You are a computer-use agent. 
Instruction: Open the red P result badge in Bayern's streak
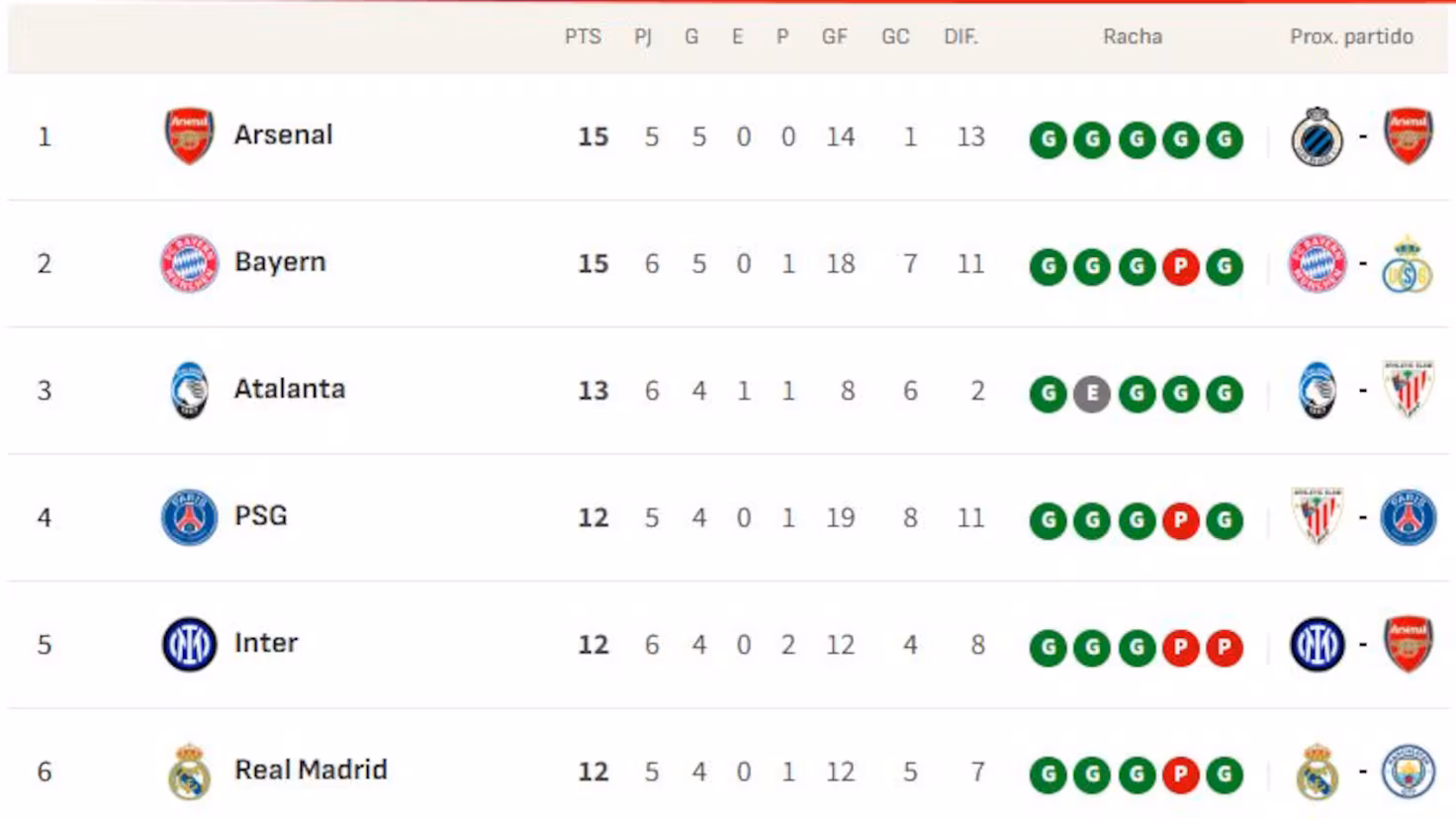coord(1179,265)
